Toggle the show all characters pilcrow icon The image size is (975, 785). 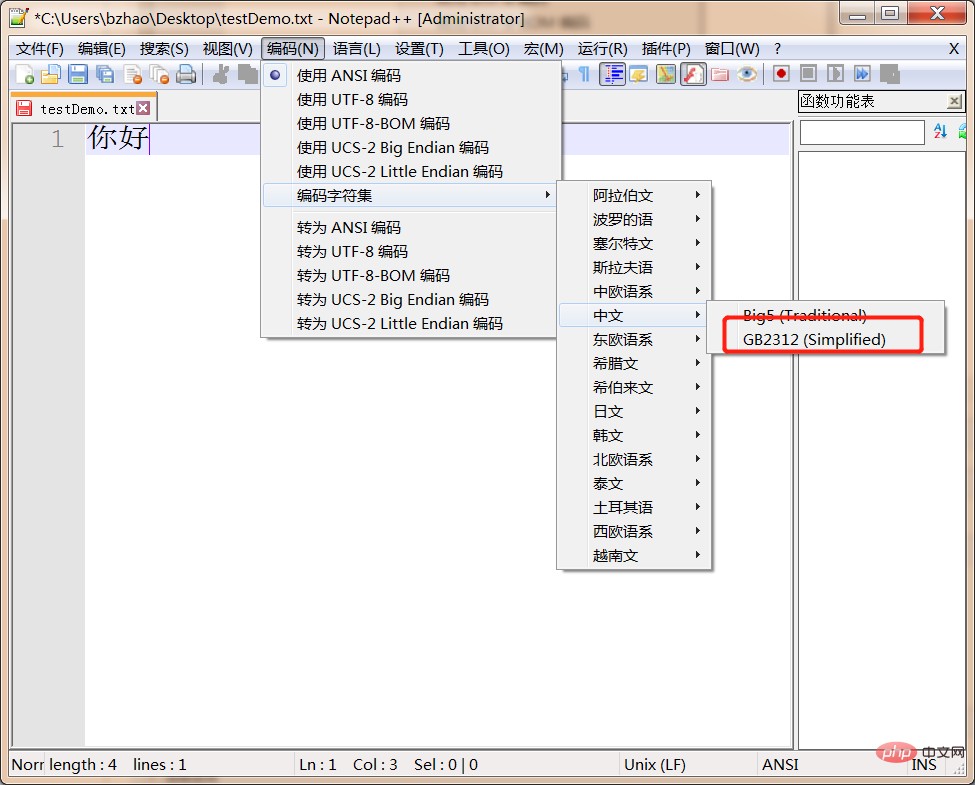[x=584, y=75]
